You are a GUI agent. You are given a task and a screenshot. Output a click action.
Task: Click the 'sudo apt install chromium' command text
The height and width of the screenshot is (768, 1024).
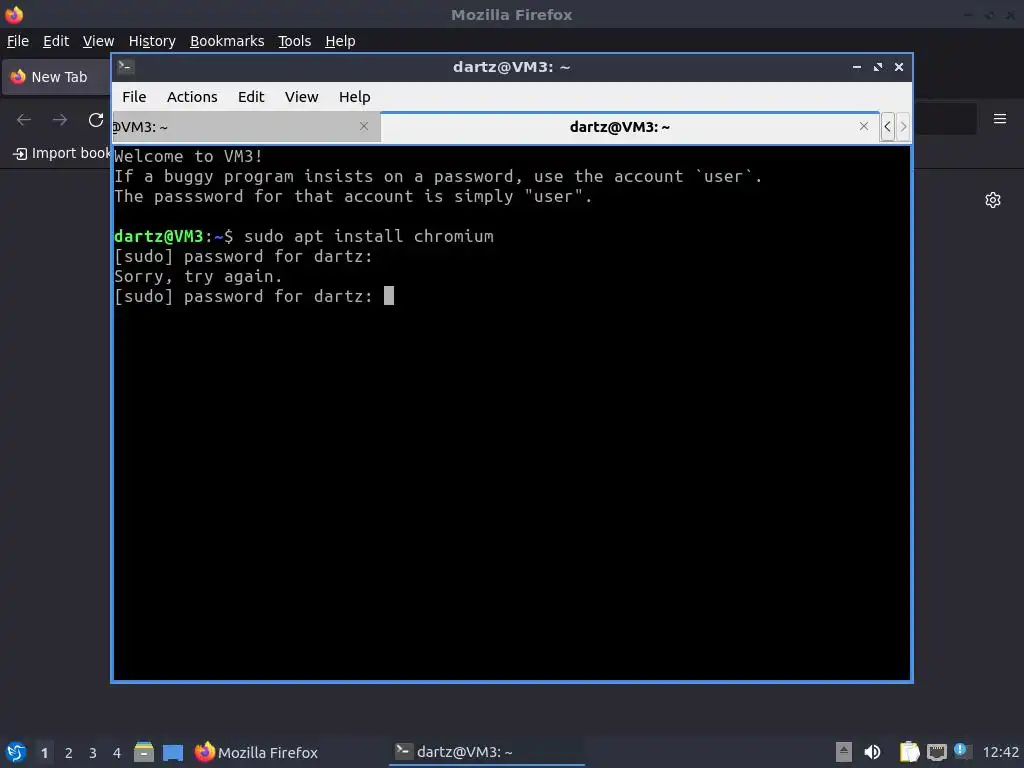pyautogui.click(x=368, y=236)
